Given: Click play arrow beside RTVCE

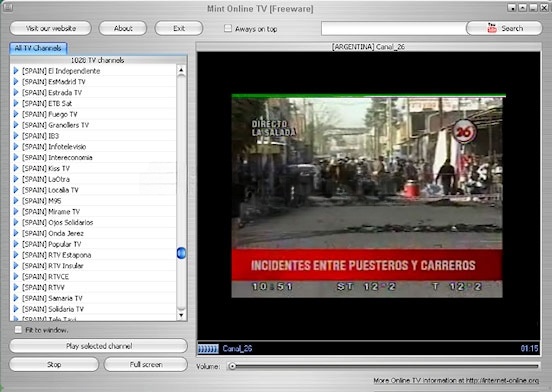Looking at the screenshot, I should [16, 277].
